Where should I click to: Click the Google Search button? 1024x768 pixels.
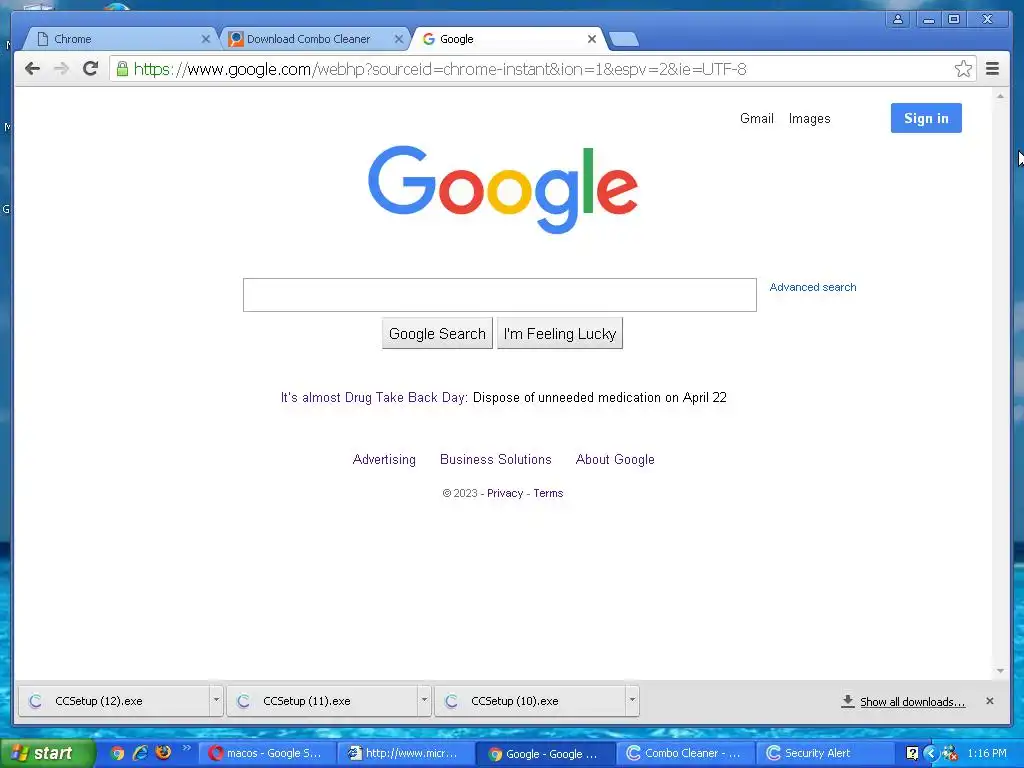pyautogui.click(x=437, y=334)
